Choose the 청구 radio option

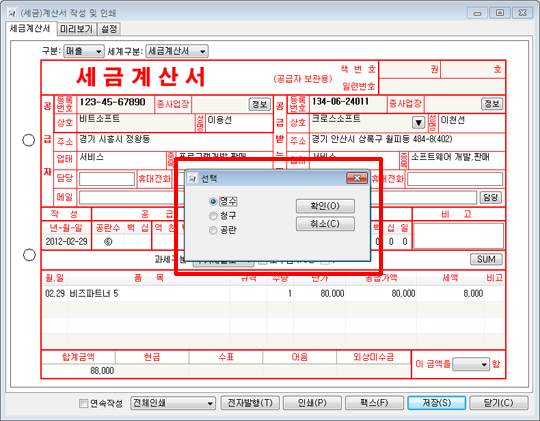click(x=213, y=216)
